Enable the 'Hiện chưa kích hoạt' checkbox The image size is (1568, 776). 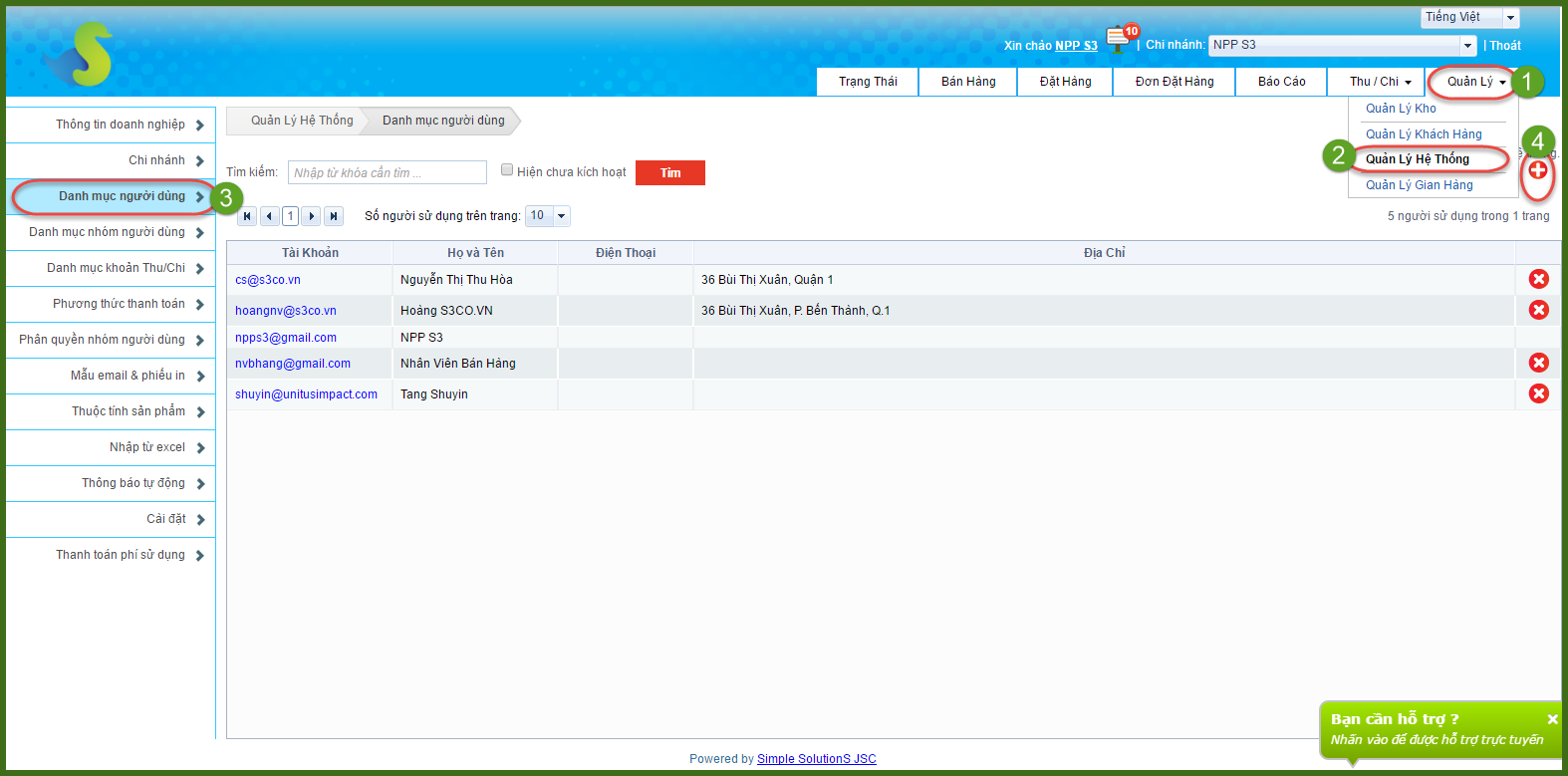[507, 170]
